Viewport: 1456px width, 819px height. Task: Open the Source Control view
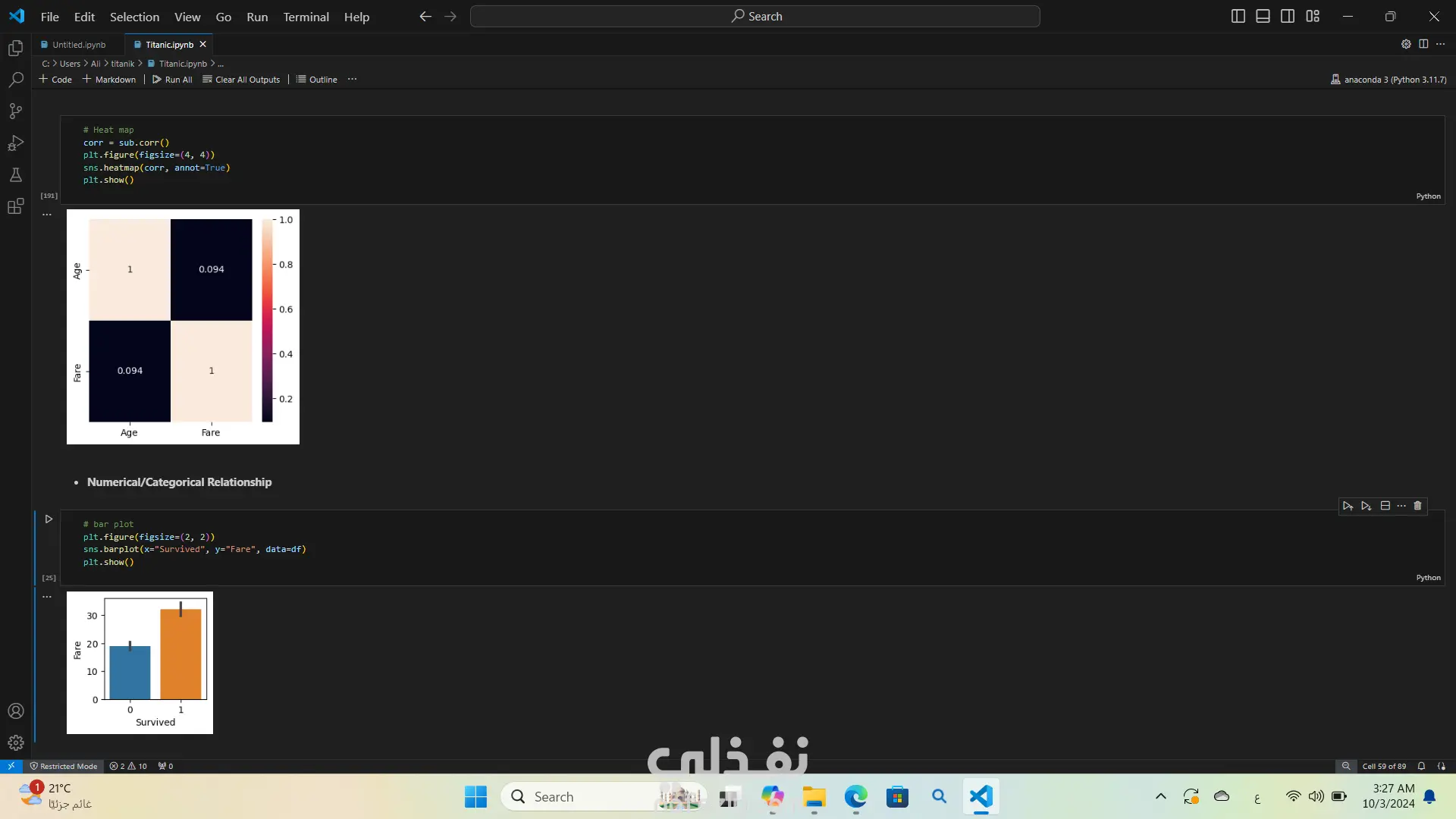click(x=15, y=111)
